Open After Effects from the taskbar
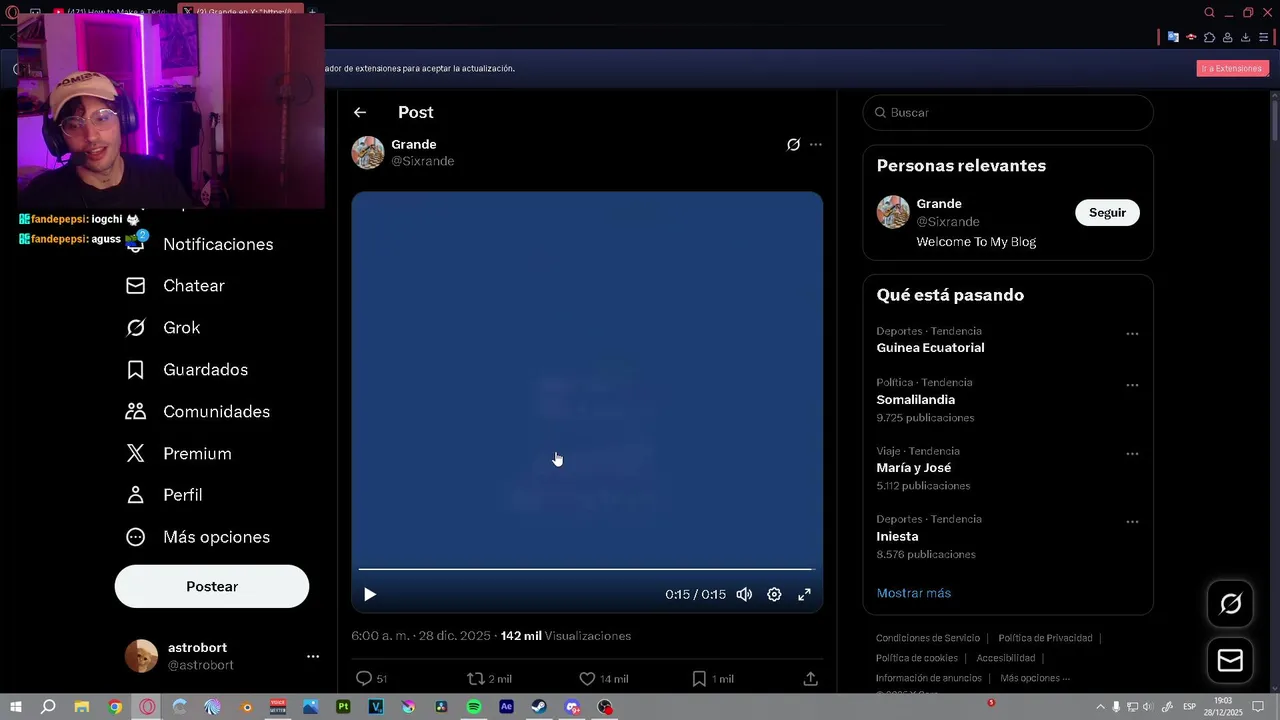 tap(506, 707)
